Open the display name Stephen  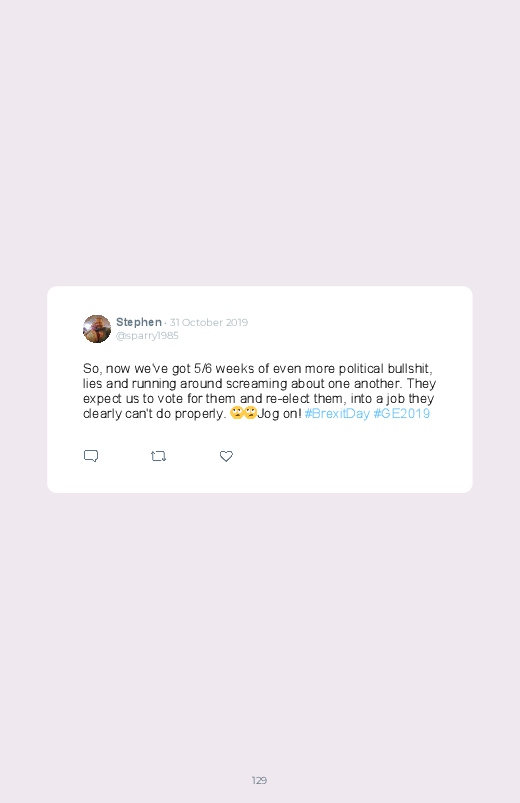(139, 322)
